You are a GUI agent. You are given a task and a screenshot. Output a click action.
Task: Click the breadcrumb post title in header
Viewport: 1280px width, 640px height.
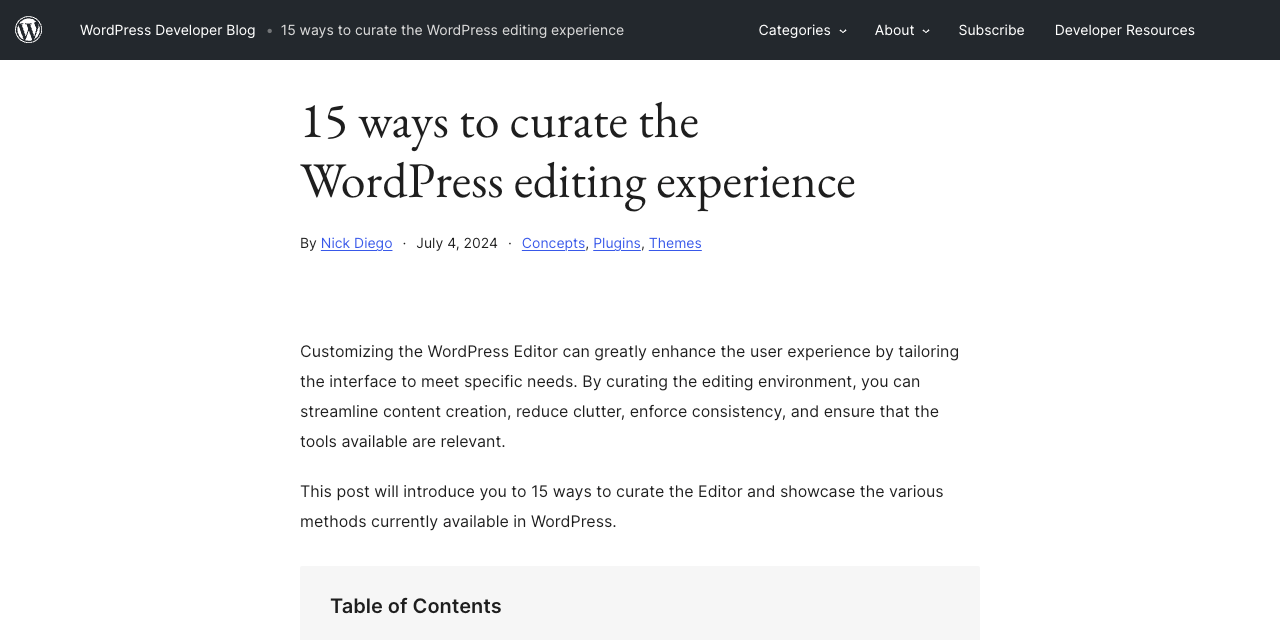452,30
